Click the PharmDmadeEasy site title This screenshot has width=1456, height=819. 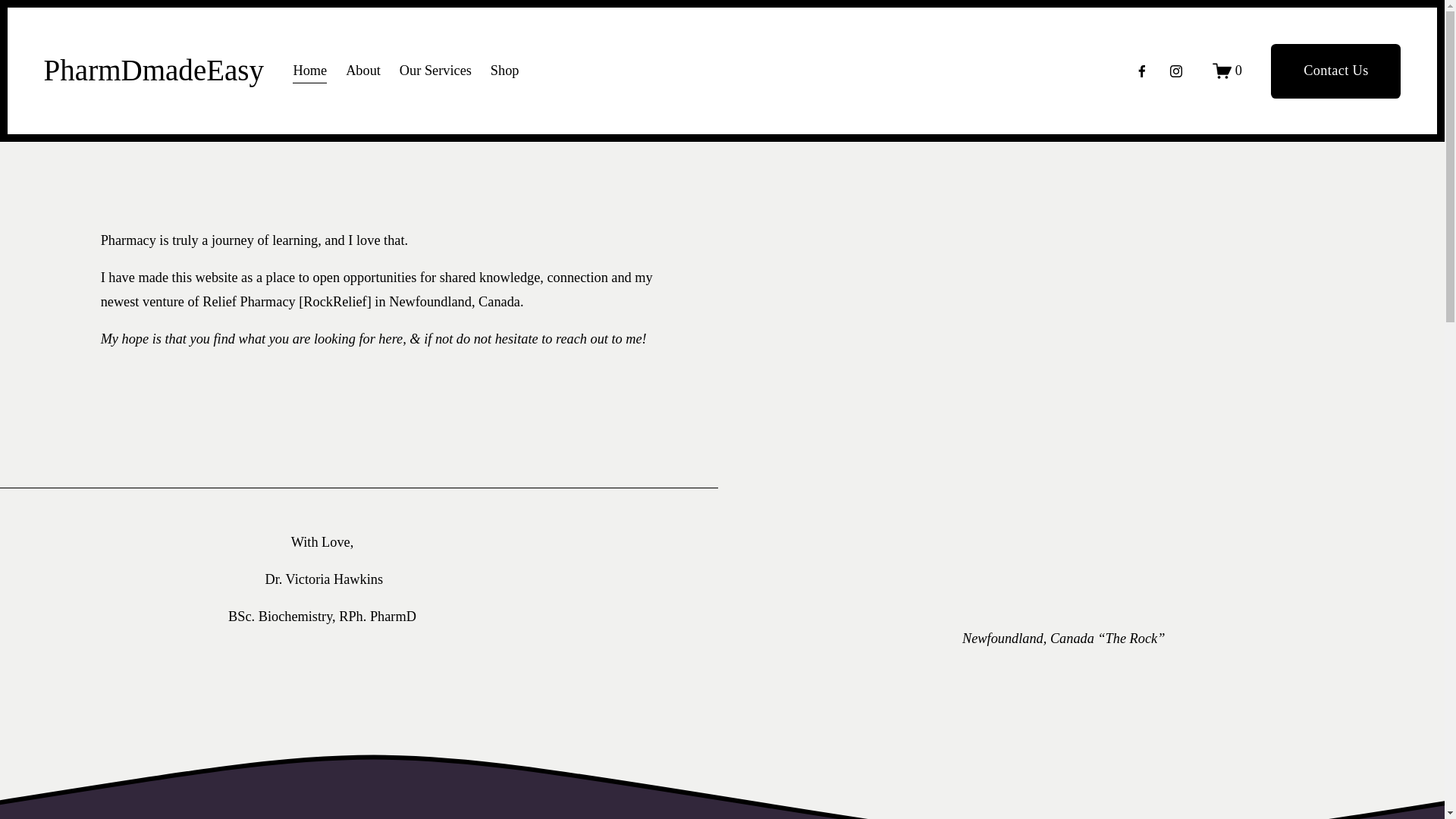(153, 71)
